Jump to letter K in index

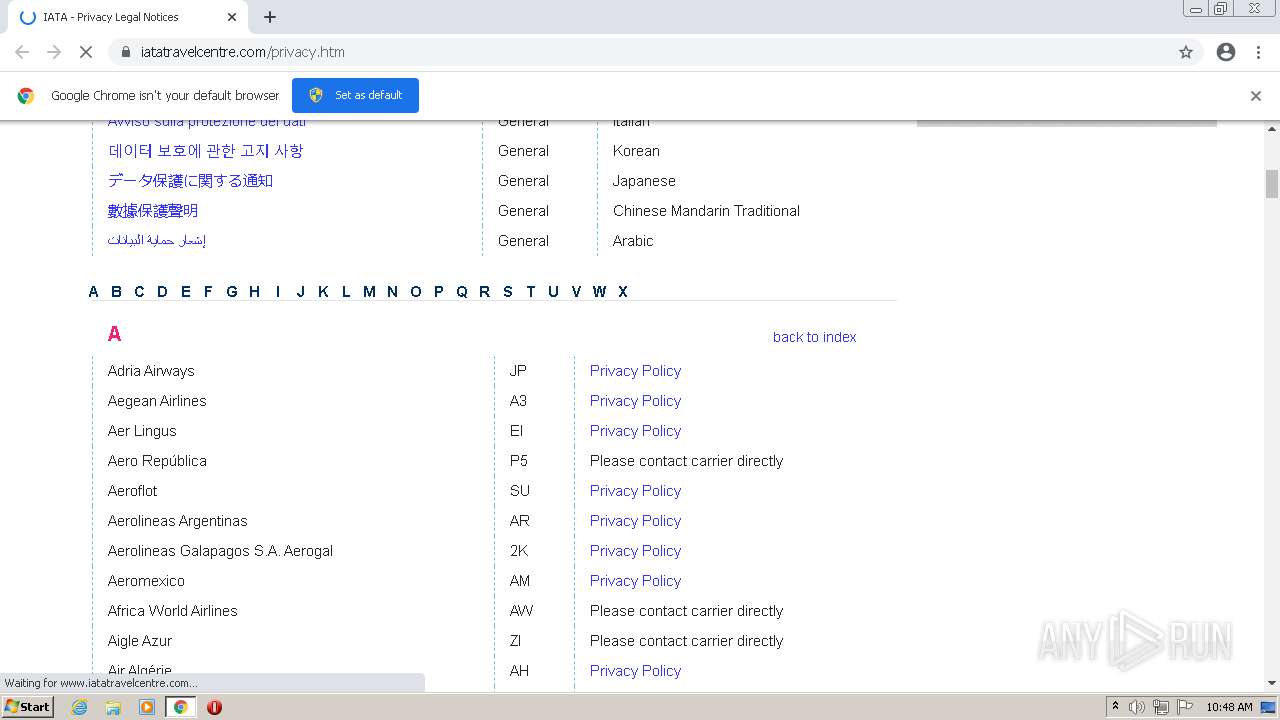[x=323, y=292]
